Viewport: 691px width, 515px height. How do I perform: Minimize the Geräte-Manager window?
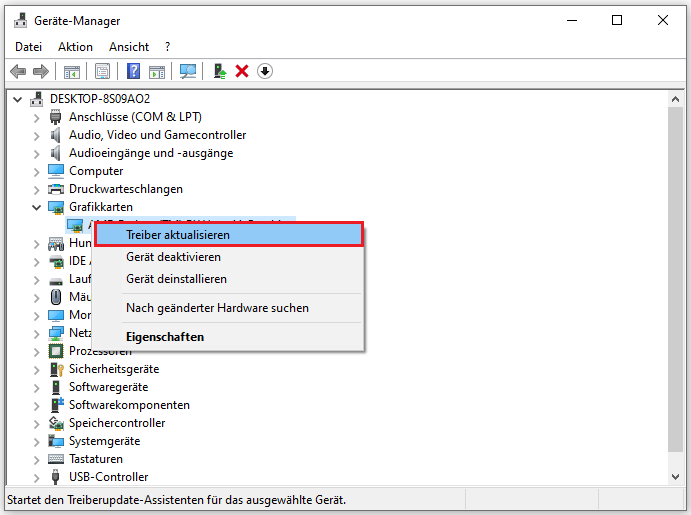pos(572,20)
